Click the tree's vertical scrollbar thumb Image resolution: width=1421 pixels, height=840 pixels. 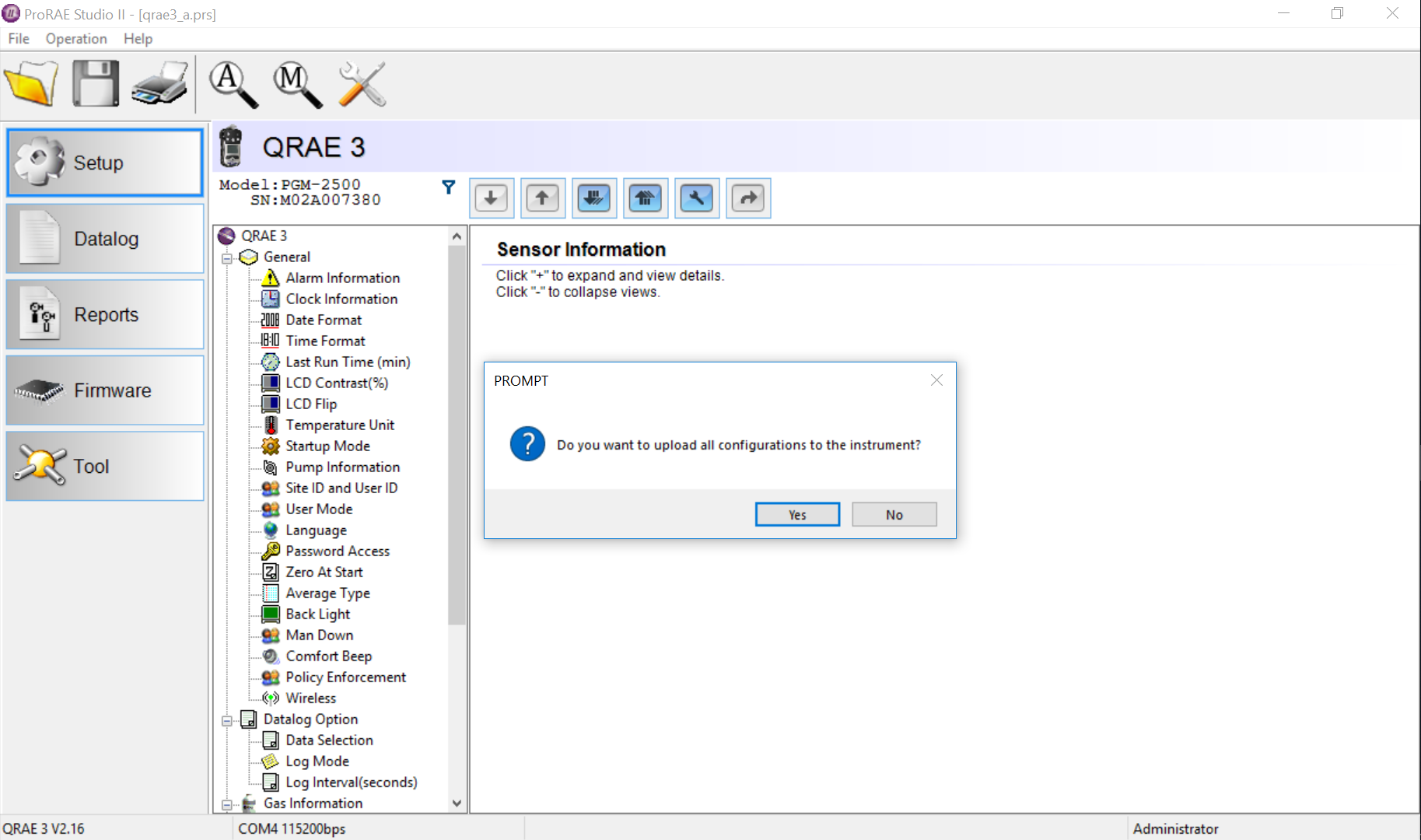point(457,435)
